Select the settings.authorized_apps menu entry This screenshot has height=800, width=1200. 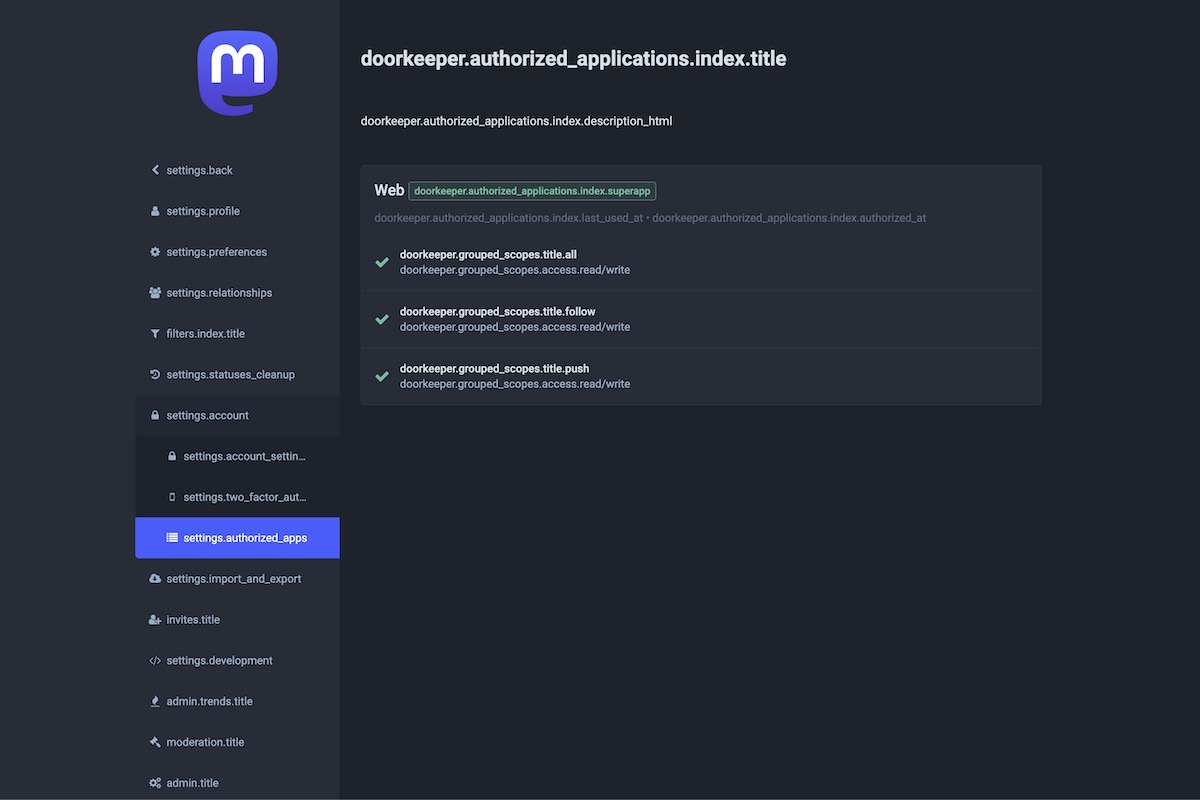point(244,538)
